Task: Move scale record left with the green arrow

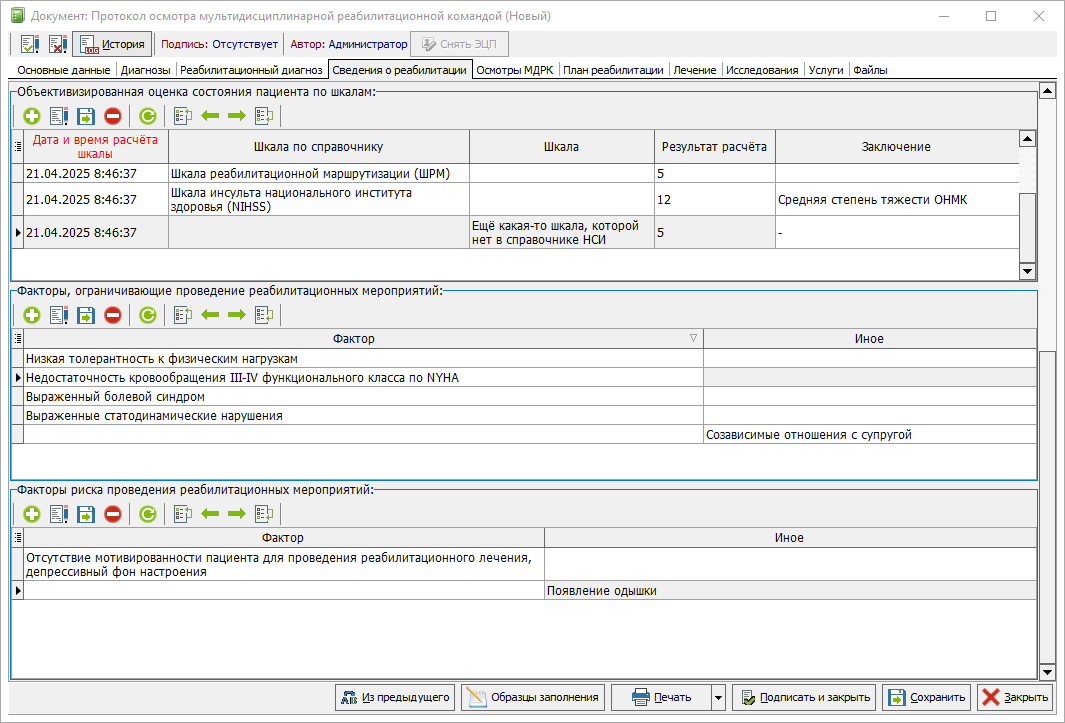Action: coord(210,116)
